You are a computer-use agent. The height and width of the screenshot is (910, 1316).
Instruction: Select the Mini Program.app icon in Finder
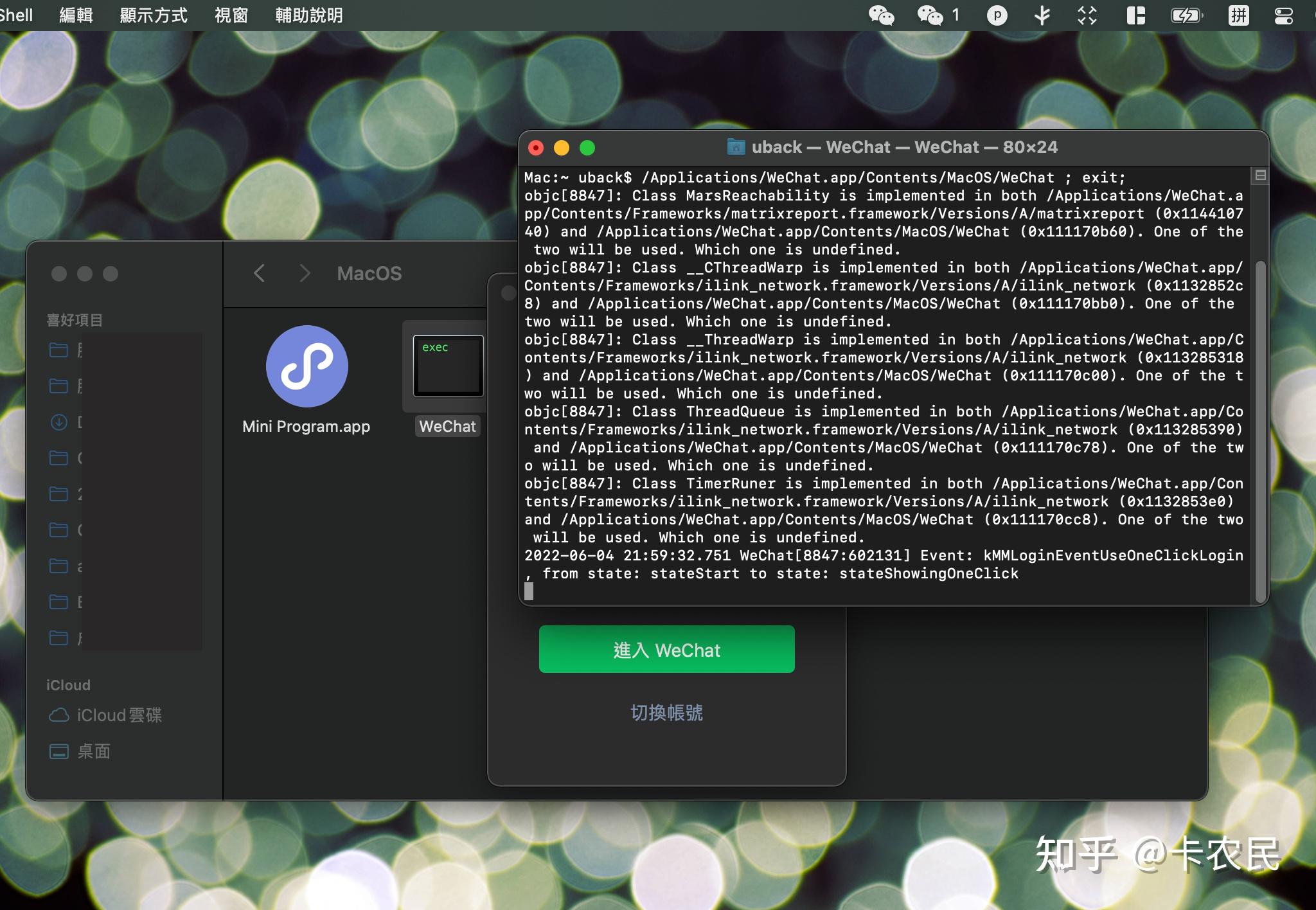(x=307, y=366)
